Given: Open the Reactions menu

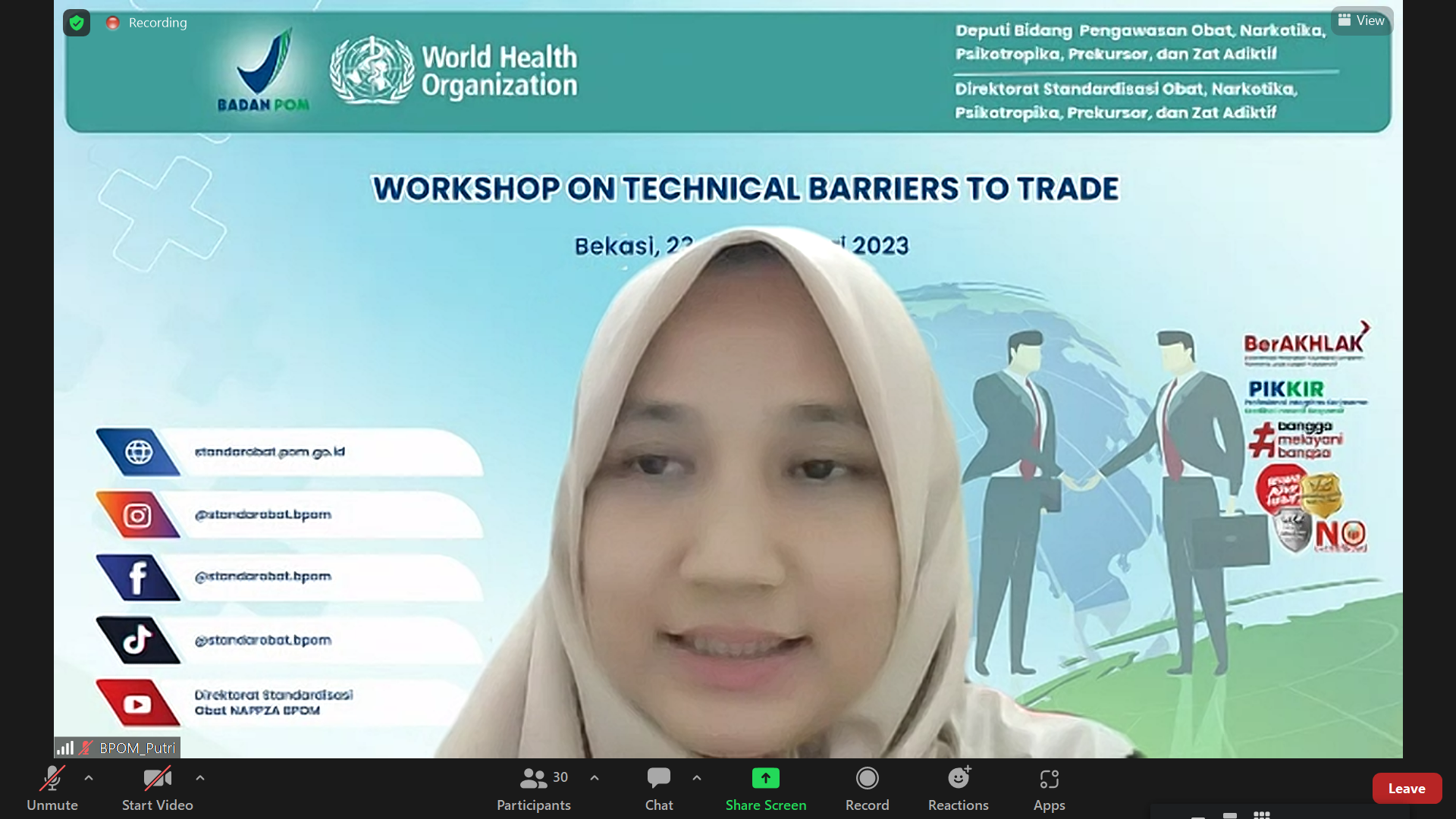Looking at the screenshot, I should [x=958, y=788].
